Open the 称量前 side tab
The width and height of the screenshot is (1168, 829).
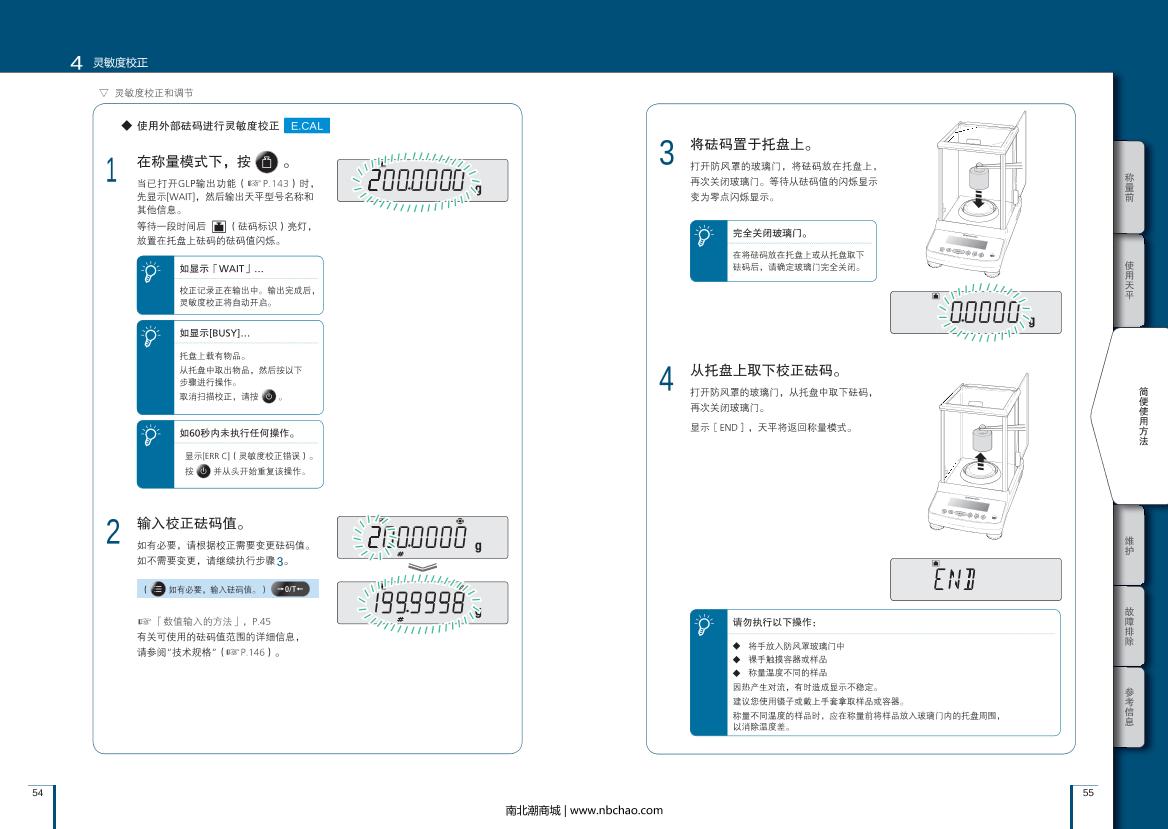(1129, 187)
